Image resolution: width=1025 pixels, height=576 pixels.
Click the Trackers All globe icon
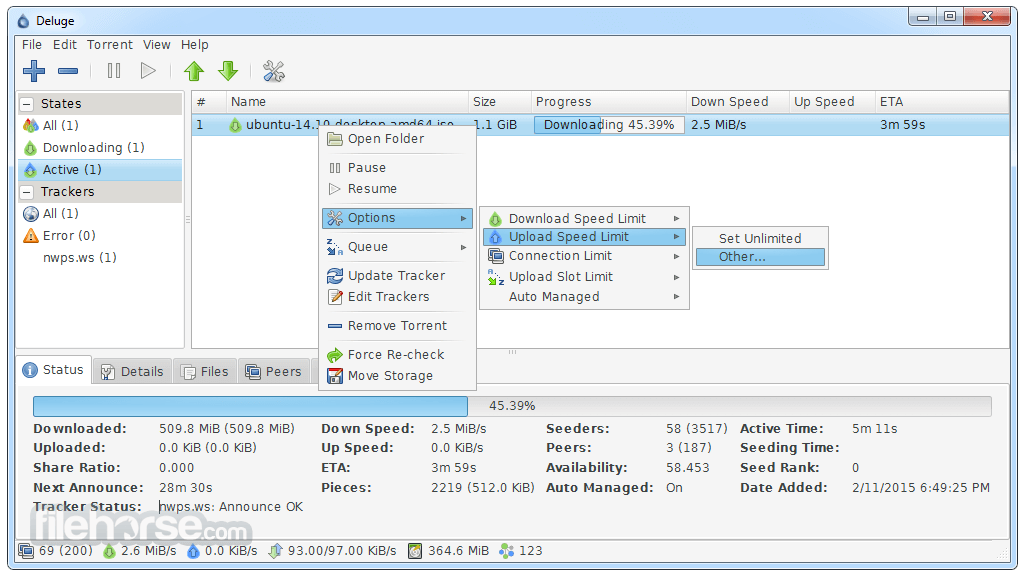[31, 214]
